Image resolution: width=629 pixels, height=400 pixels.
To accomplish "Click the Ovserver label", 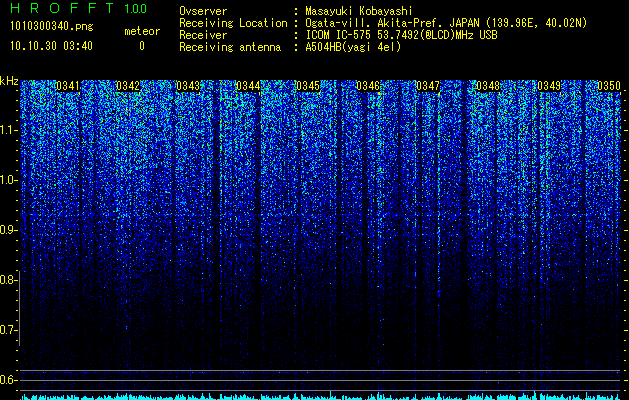I will [203, 11].
